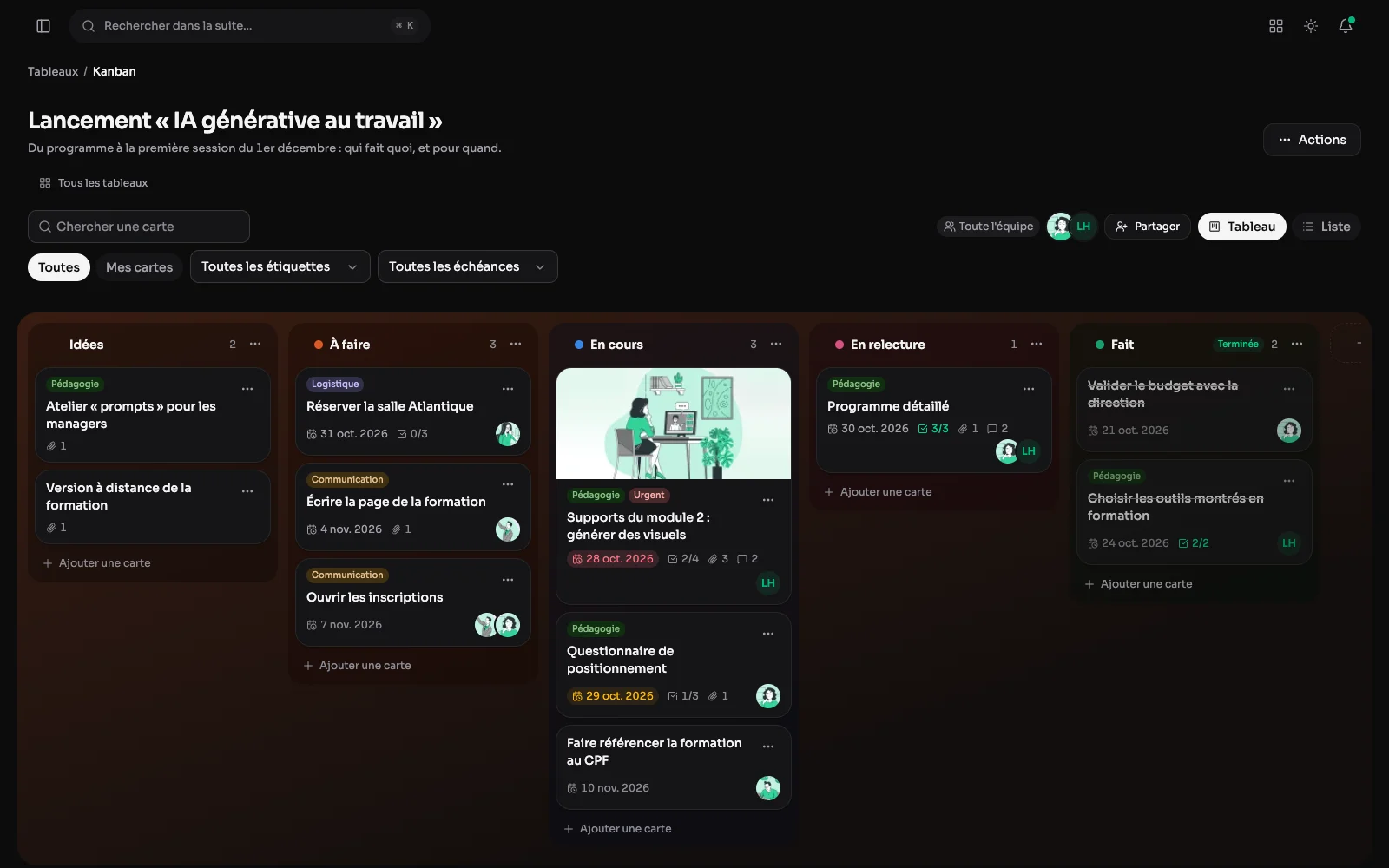Screen dimensions: 1389x868
Task: Open the Supports du module 2 cover image
Action: (674, 424)
